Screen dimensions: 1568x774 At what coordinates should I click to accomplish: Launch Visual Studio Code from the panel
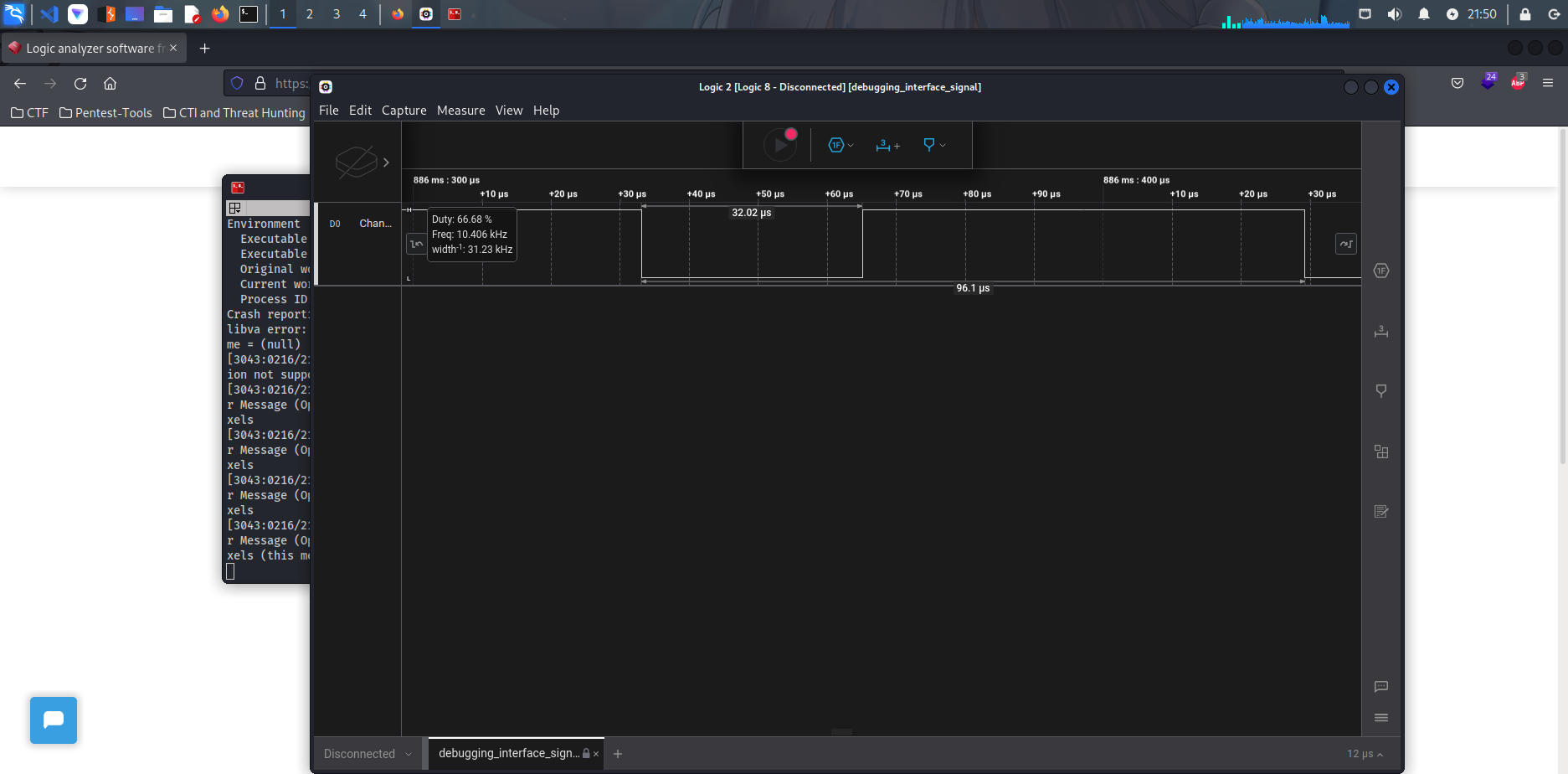pos(49,14)
